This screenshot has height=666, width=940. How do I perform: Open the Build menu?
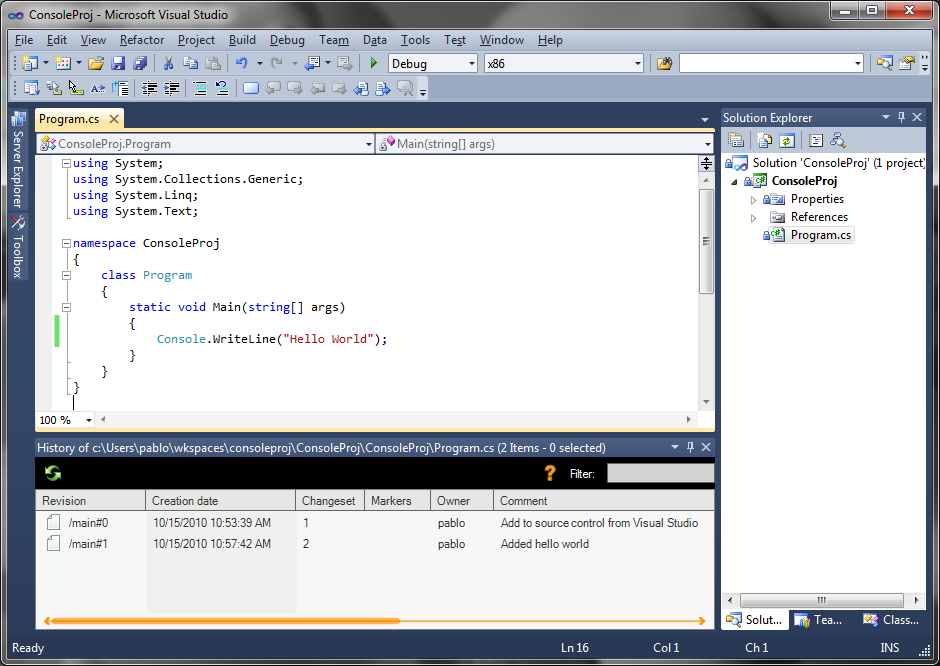[x=242, y=40]
